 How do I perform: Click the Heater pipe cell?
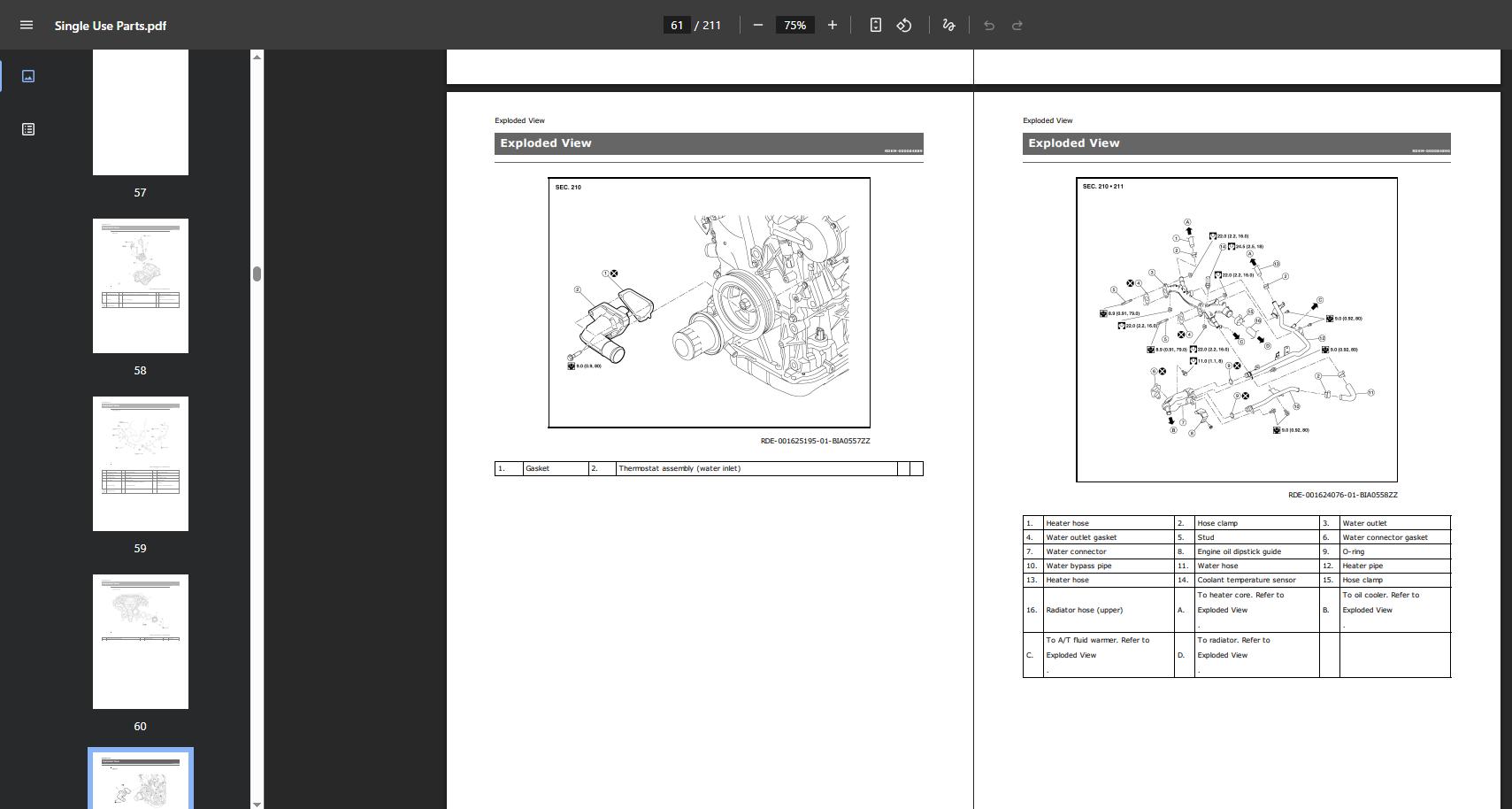(x=1395, y=566)
